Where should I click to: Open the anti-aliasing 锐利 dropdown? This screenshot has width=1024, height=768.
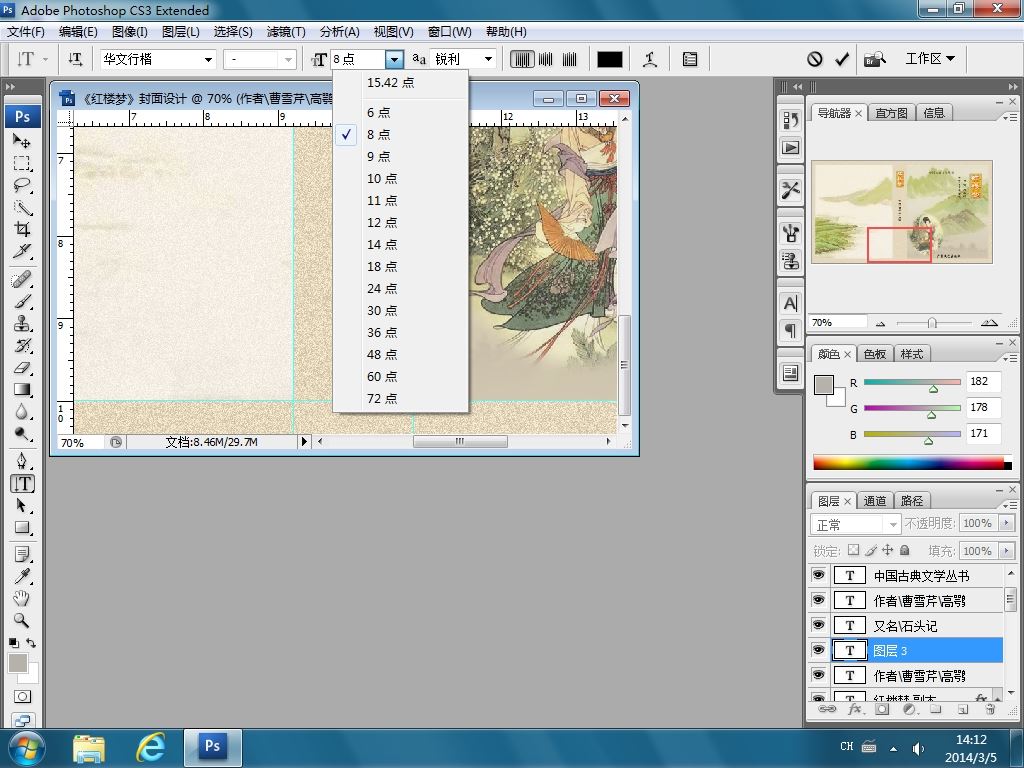488,59
